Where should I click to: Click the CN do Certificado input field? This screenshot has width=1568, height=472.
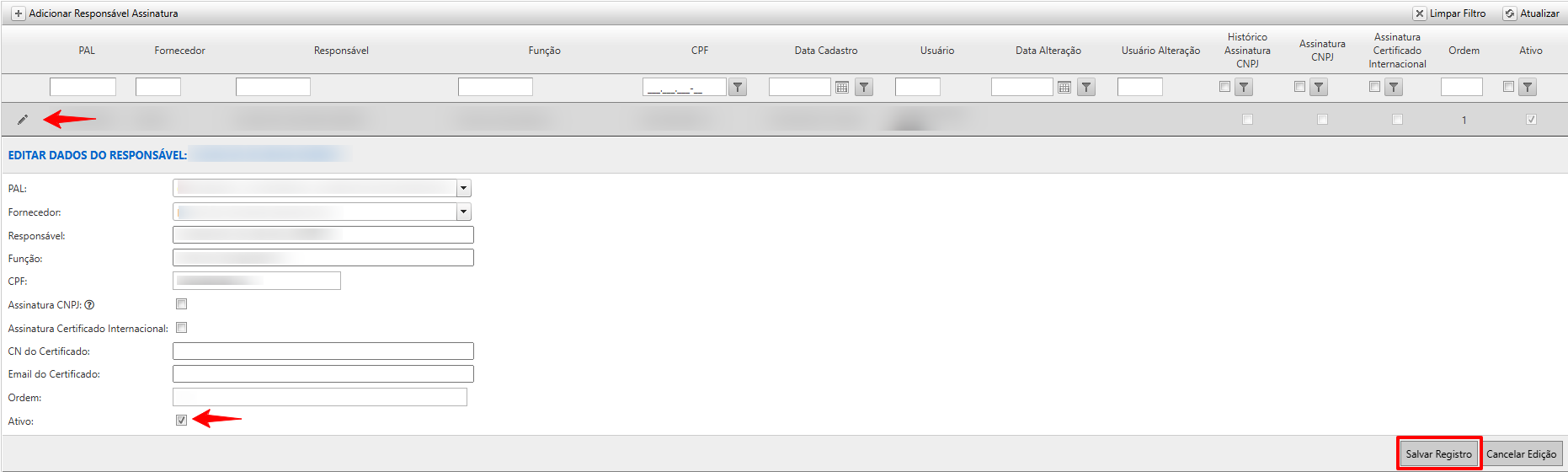click(x=323, y=351)
